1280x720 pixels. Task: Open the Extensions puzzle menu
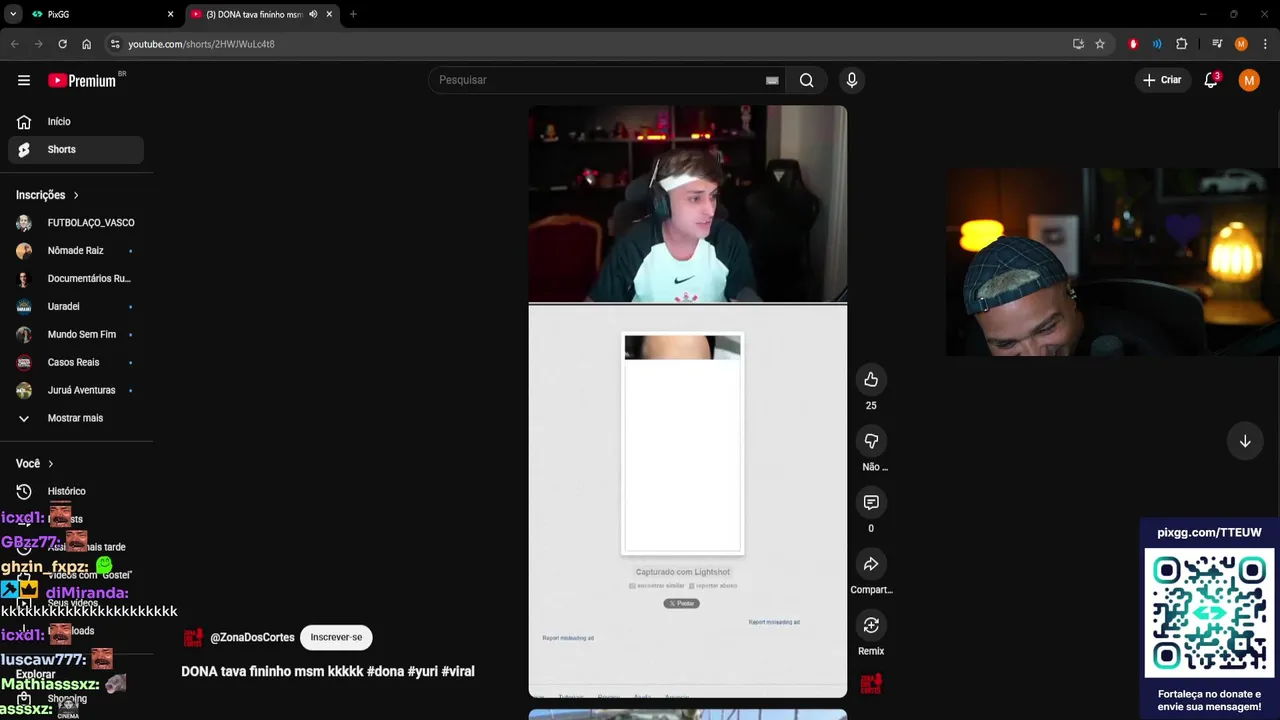pyautogui.click(x=1181, y=44)
